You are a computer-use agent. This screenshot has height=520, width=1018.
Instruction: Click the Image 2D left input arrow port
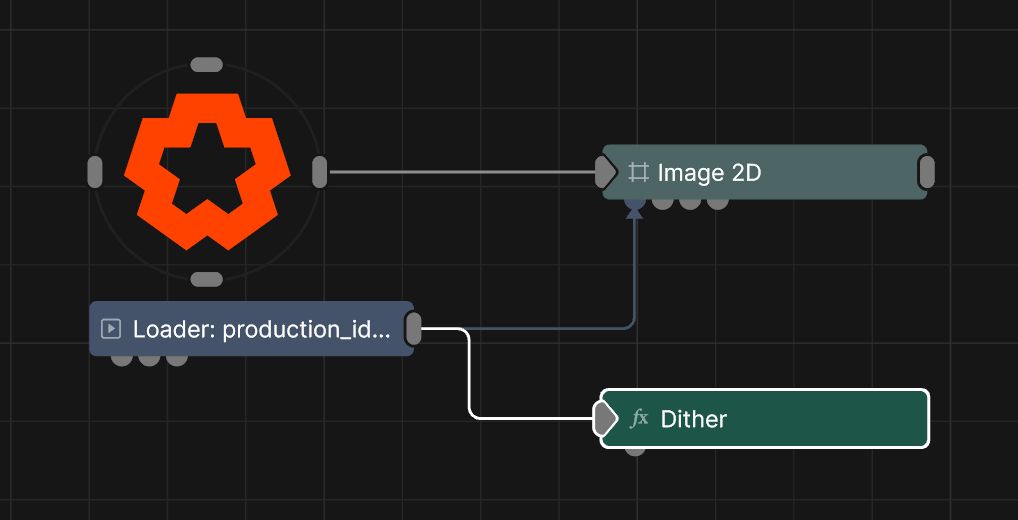click(x=605, y=172)
